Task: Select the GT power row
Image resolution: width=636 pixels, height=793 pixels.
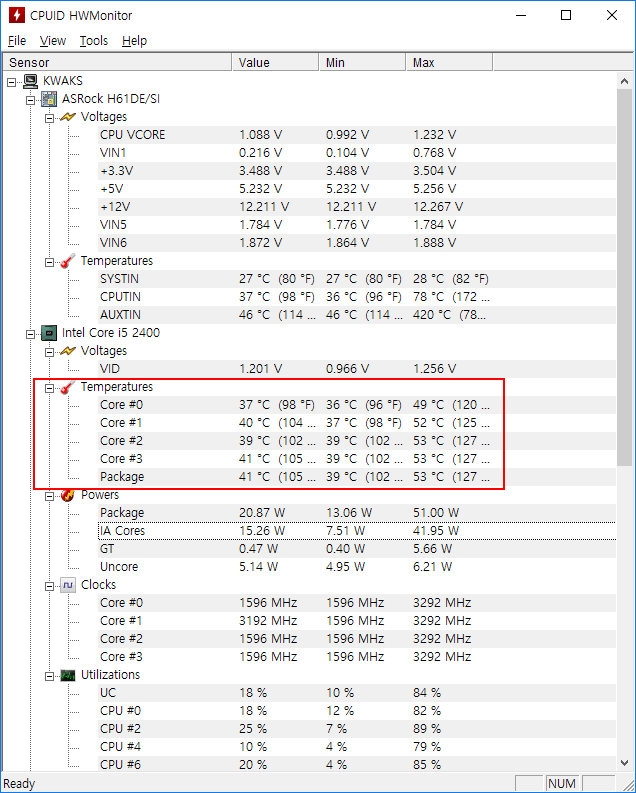Action: (357, 549)
